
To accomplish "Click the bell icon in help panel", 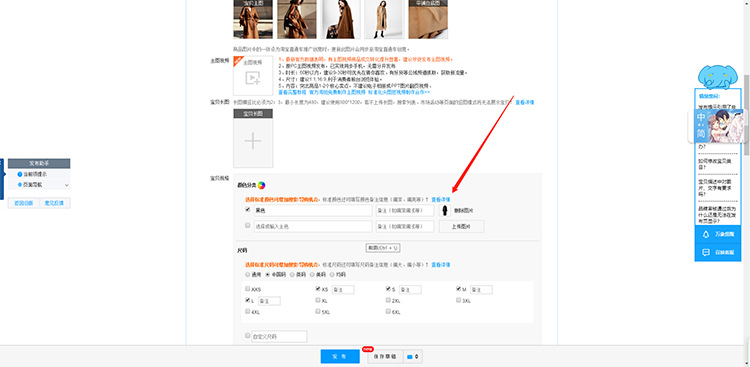I will click(x=706, y=234).
